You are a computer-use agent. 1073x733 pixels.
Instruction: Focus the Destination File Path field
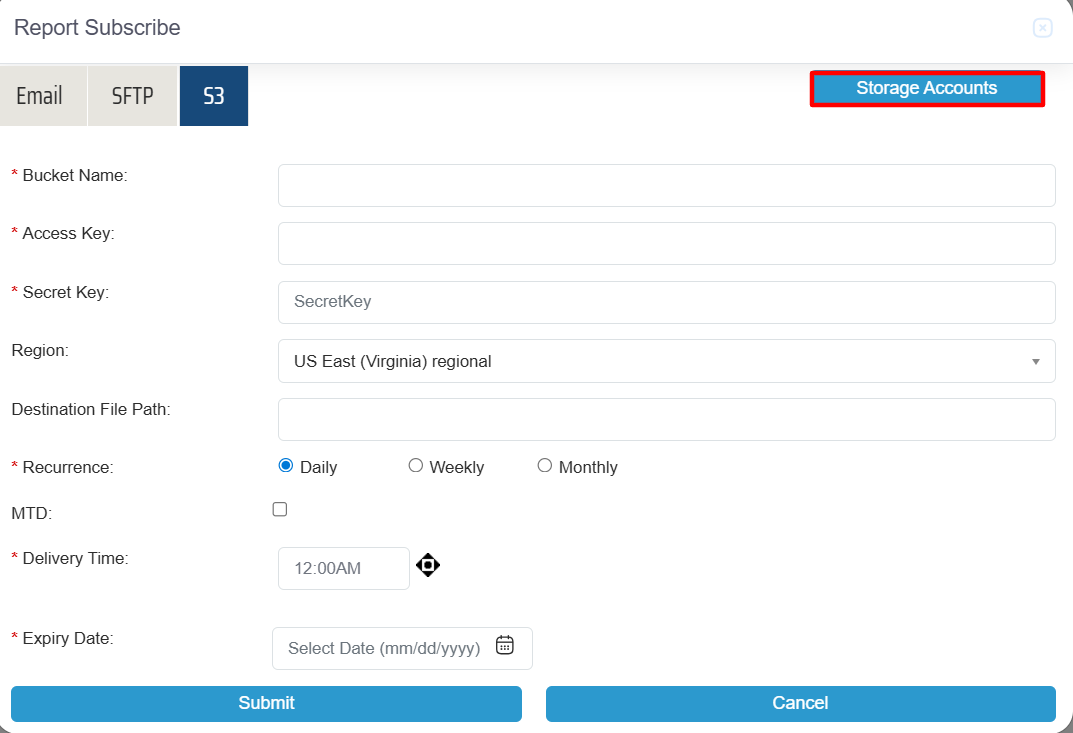pyautogui.click(x=666, y=419)
